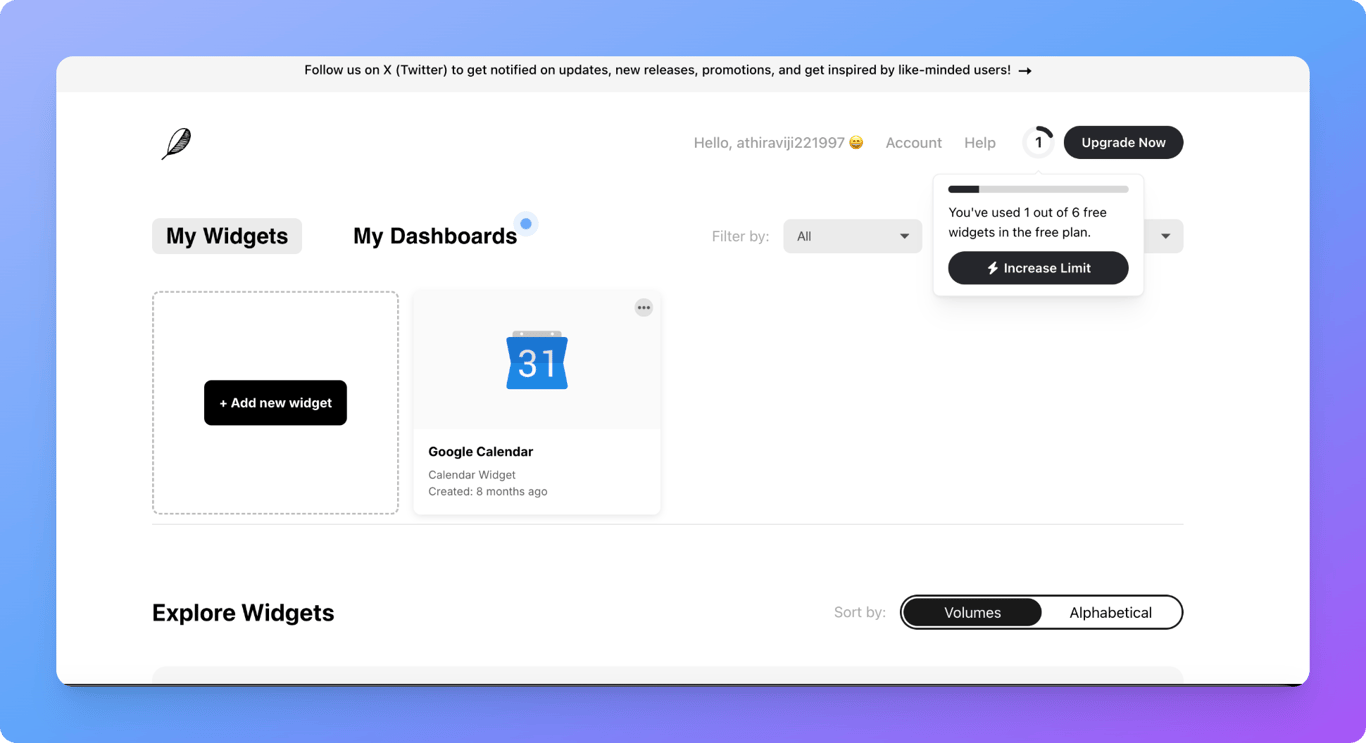The width and height of the screenshot is (1366, 743).
Task: Open the Help page
Action: pos(980,142)
